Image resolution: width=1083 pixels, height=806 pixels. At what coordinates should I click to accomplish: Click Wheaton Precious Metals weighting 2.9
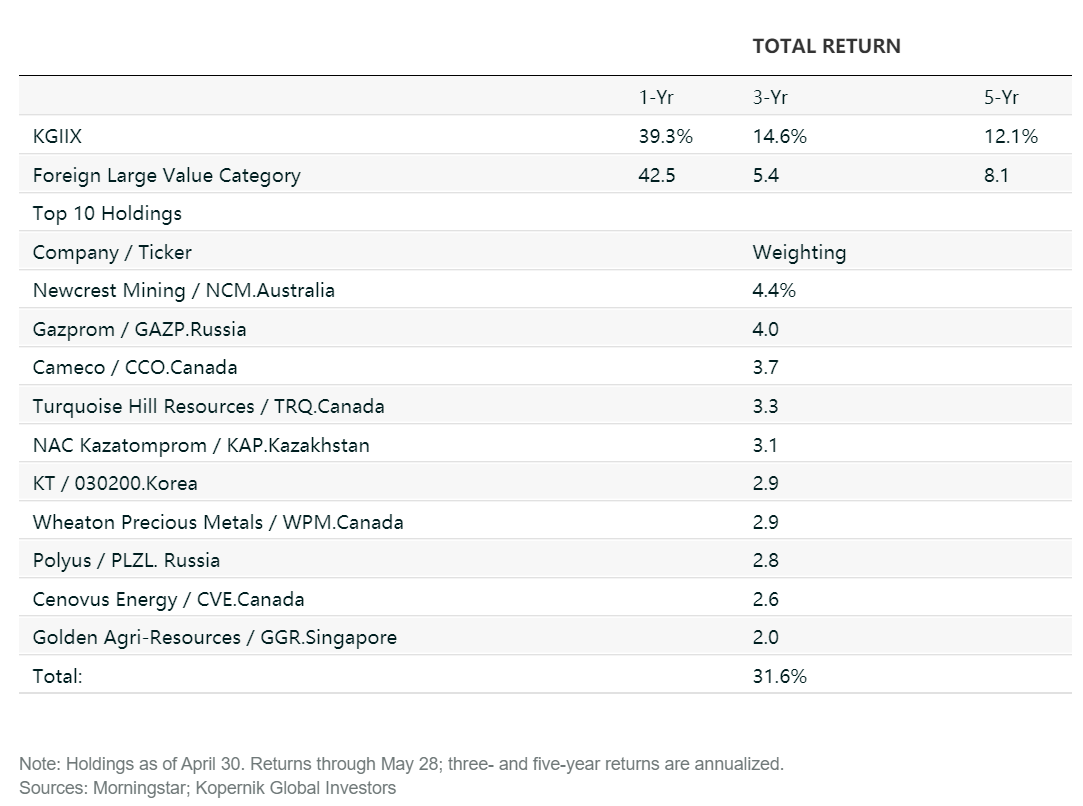point(765,522)
